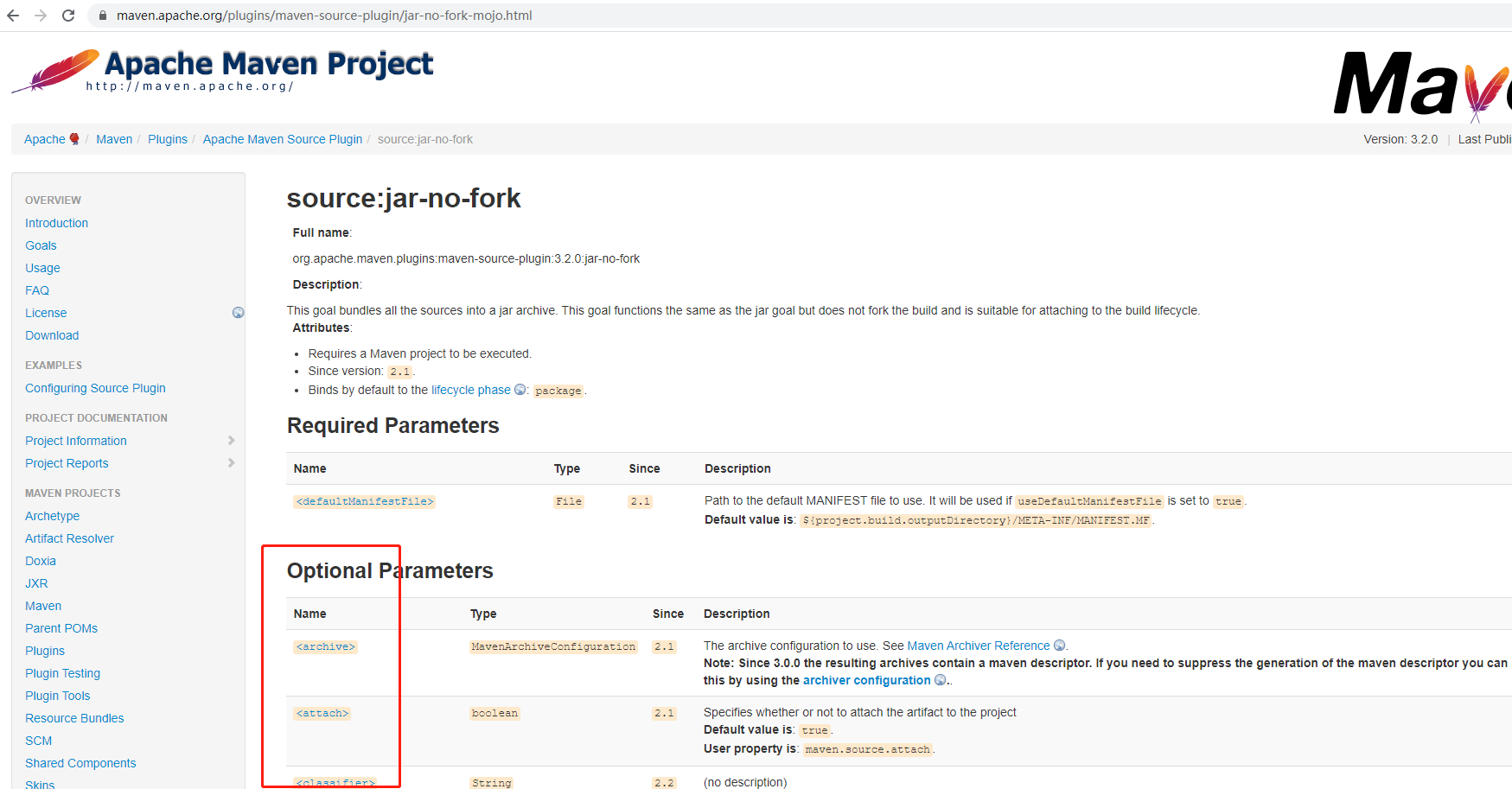Open the JXR project link
This screenshot has height=789, width=1512.
pos(36,583)
